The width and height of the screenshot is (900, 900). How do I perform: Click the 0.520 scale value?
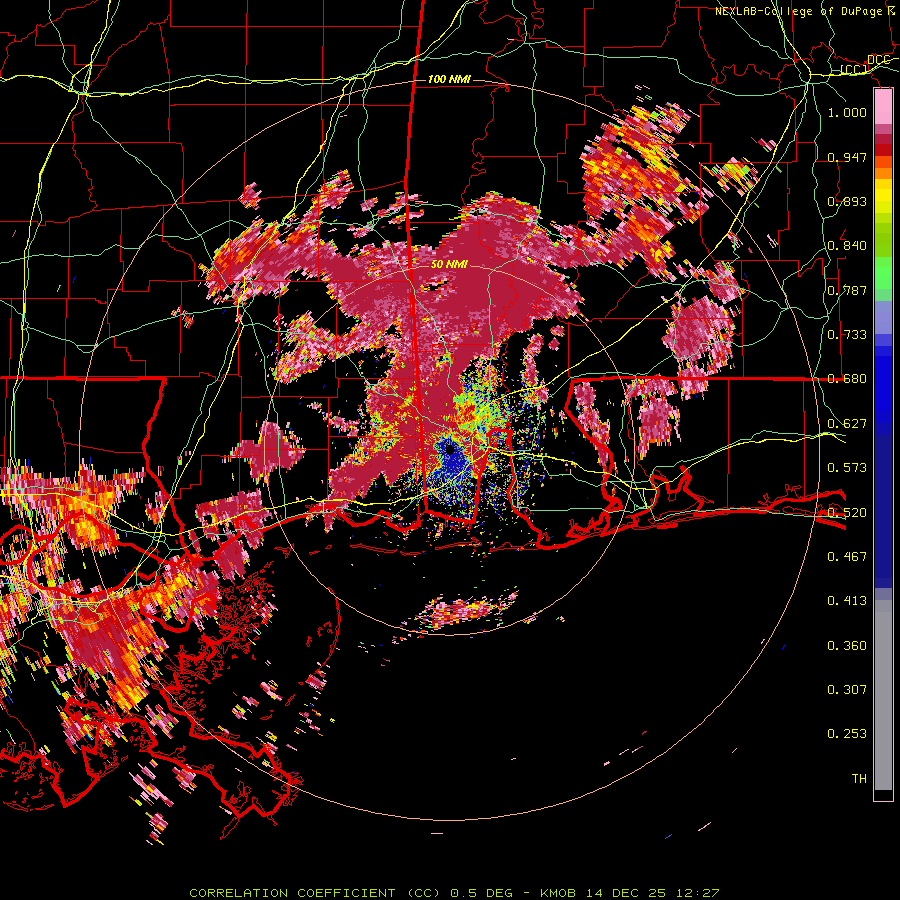coord(847,513)
